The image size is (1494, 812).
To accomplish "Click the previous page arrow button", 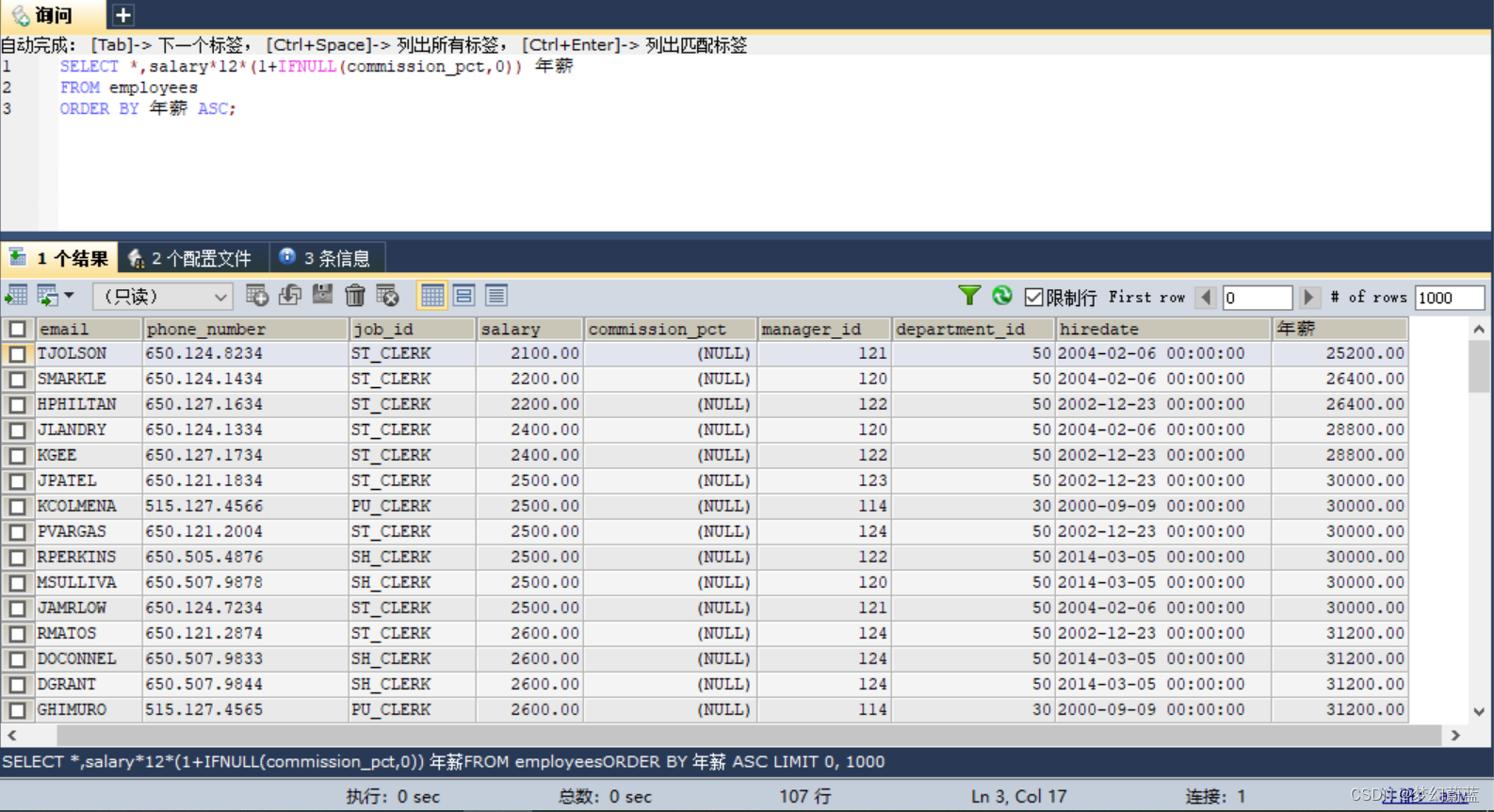I will pos(1206,298).
